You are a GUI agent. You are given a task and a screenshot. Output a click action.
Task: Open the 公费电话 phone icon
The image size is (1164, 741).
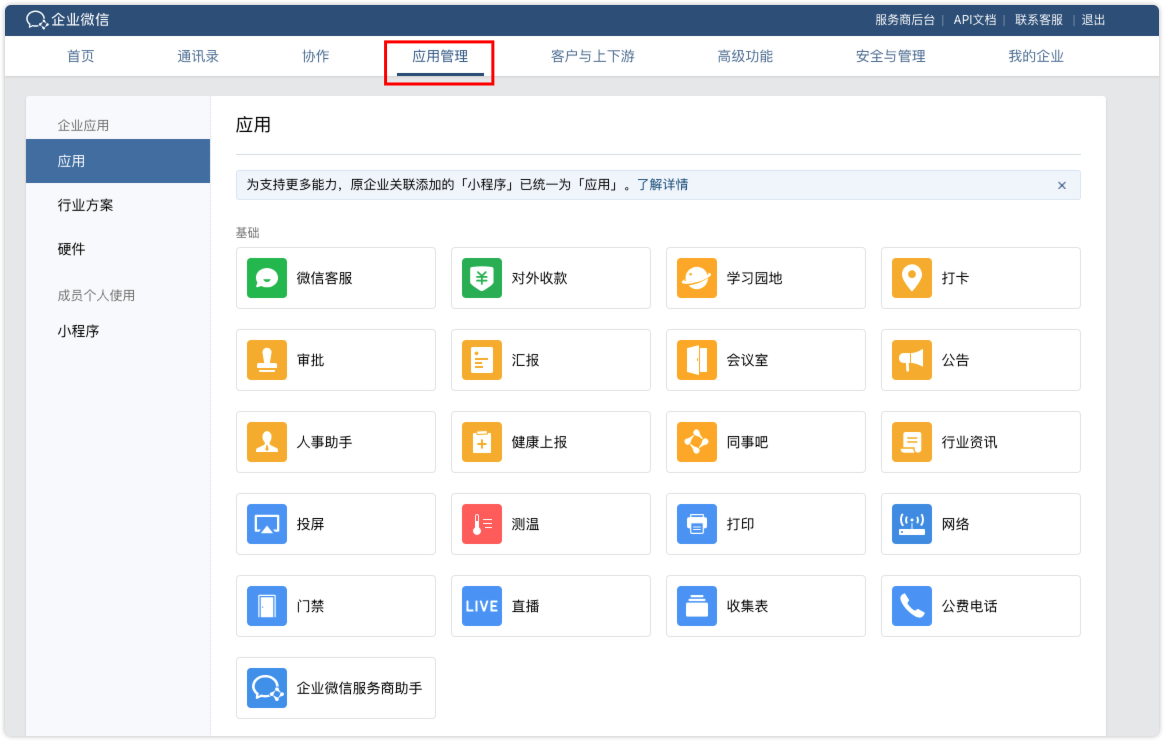tap(912, 606)
